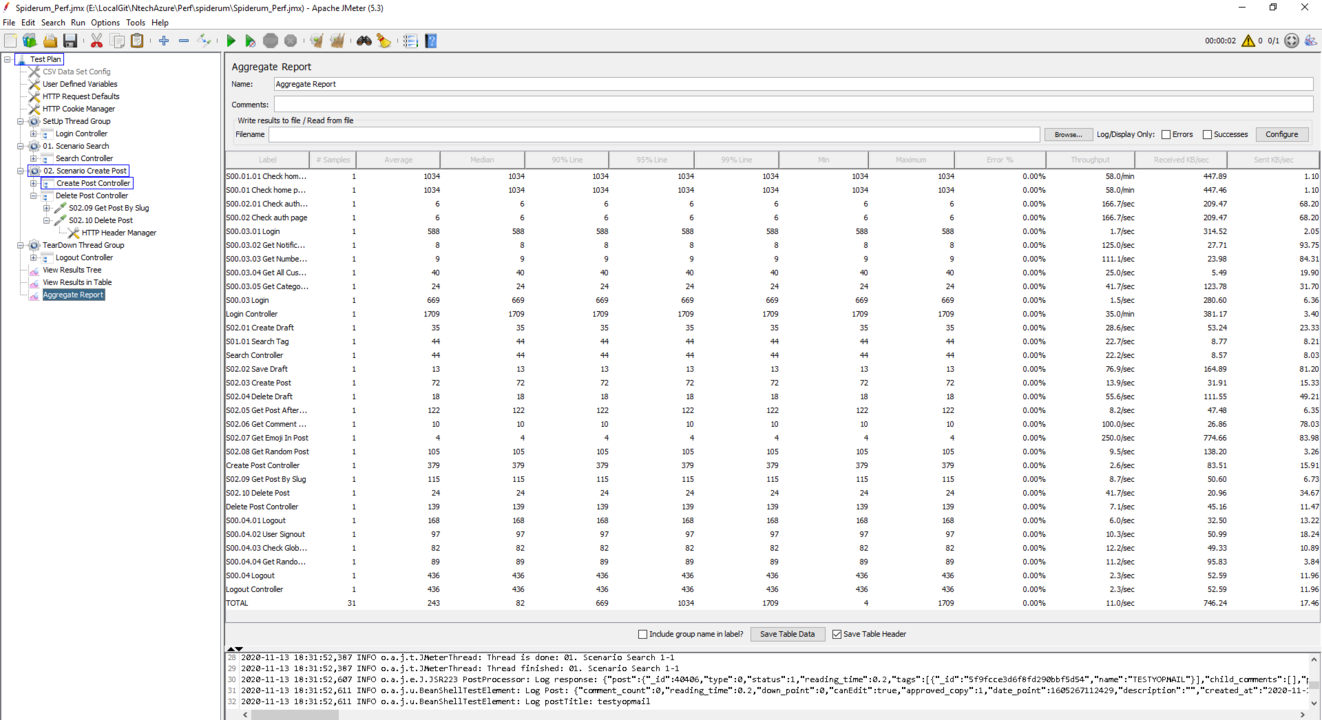1322x720 pixels.
Task: Click the Toggle enable/disable toolbar icon
Action: click(204, 41)
